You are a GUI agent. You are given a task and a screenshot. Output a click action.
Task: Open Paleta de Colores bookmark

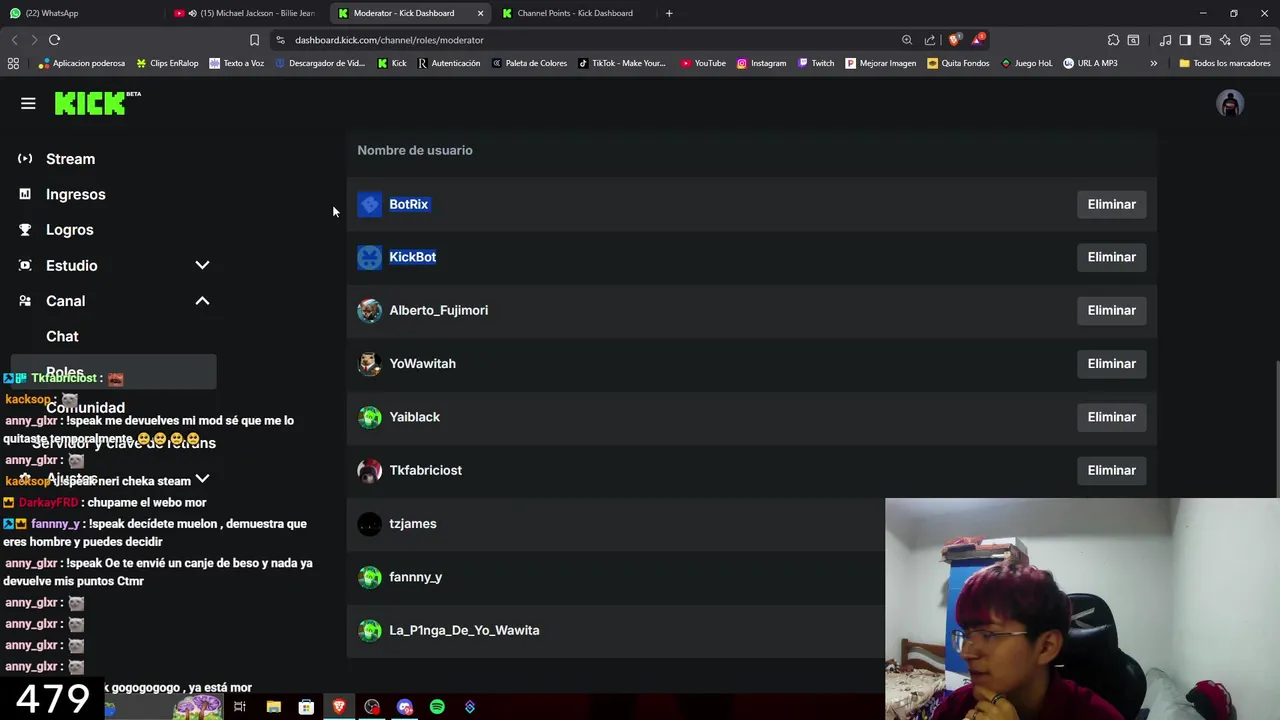click(x=529, y=63)
